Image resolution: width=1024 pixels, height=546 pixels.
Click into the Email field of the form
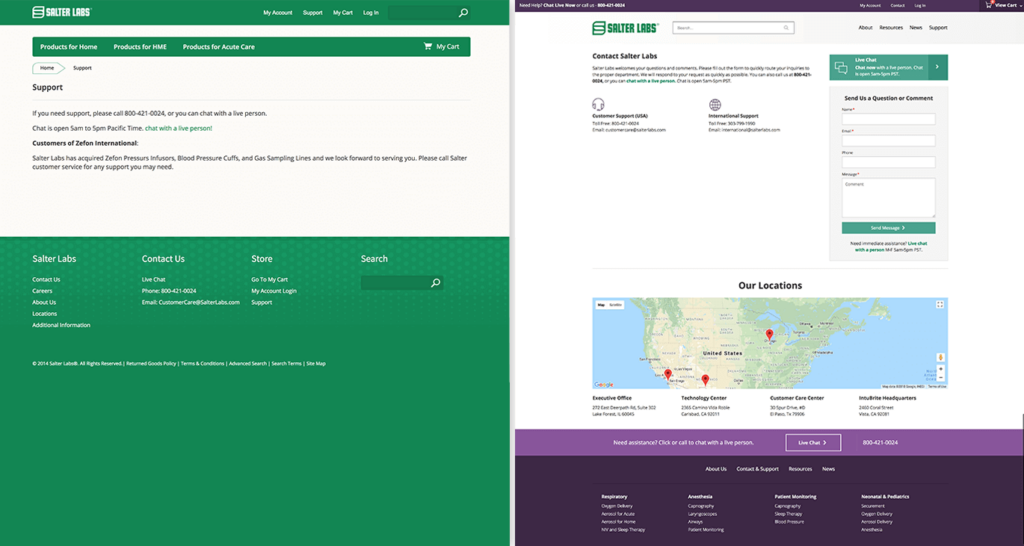click(x=888, y=140)
